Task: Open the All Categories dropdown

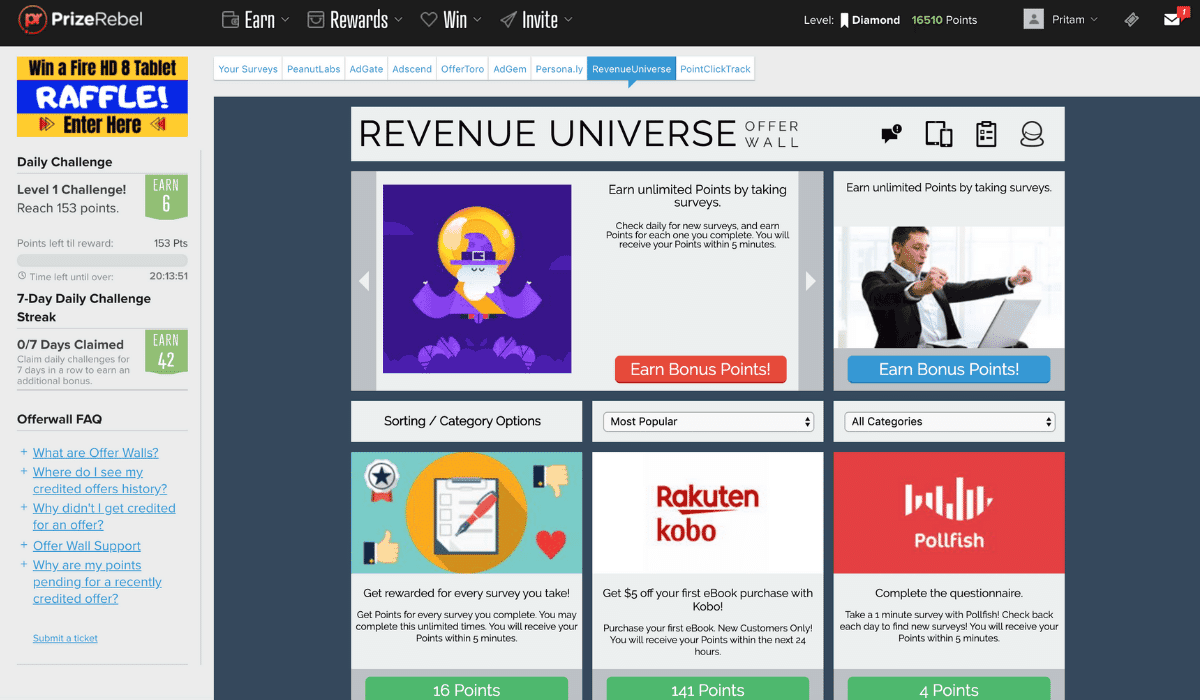Action: click(x=949, y=421)
